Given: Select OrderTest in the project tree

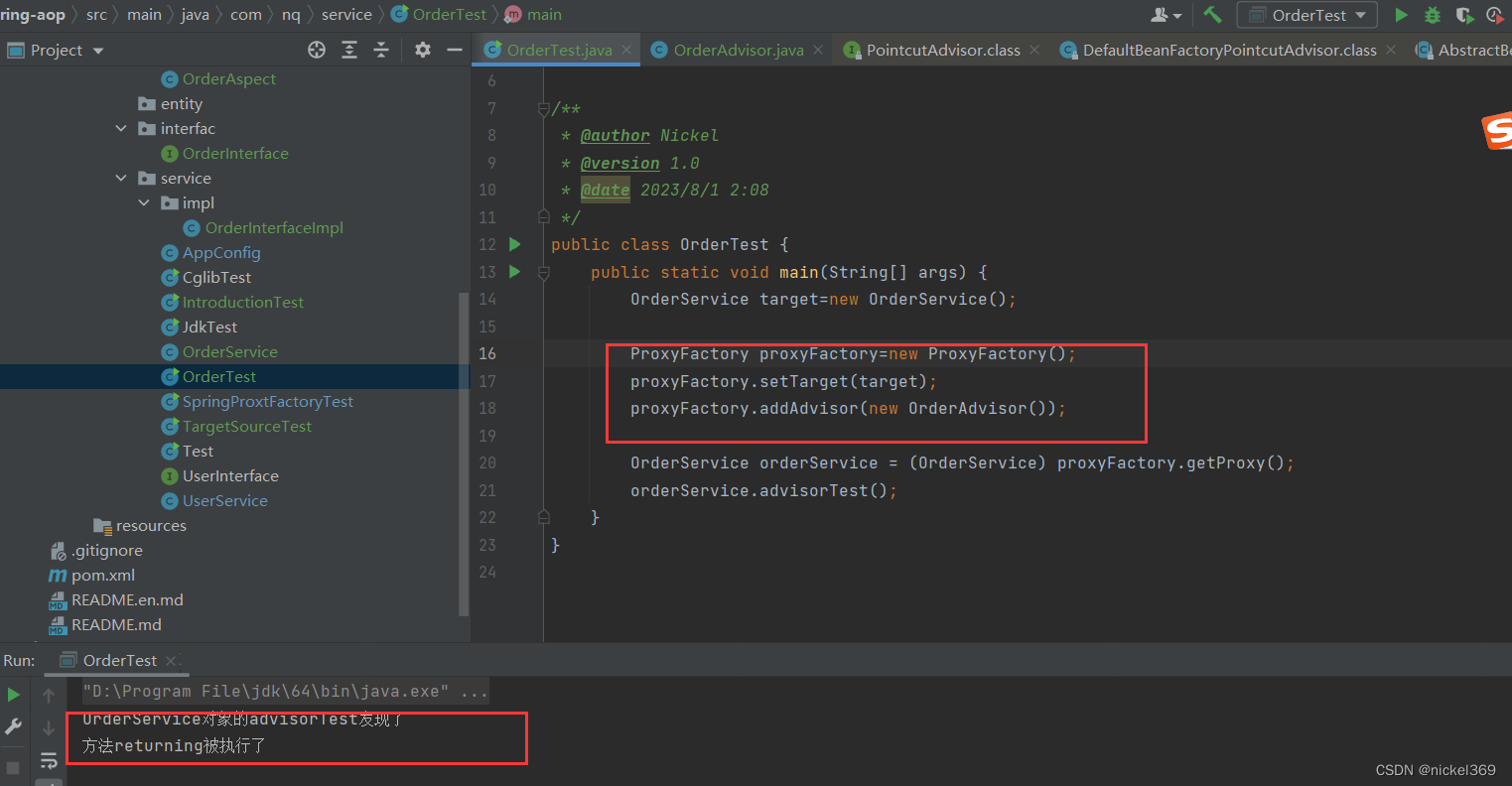Looking at the screenshot, I should point(218,376).
